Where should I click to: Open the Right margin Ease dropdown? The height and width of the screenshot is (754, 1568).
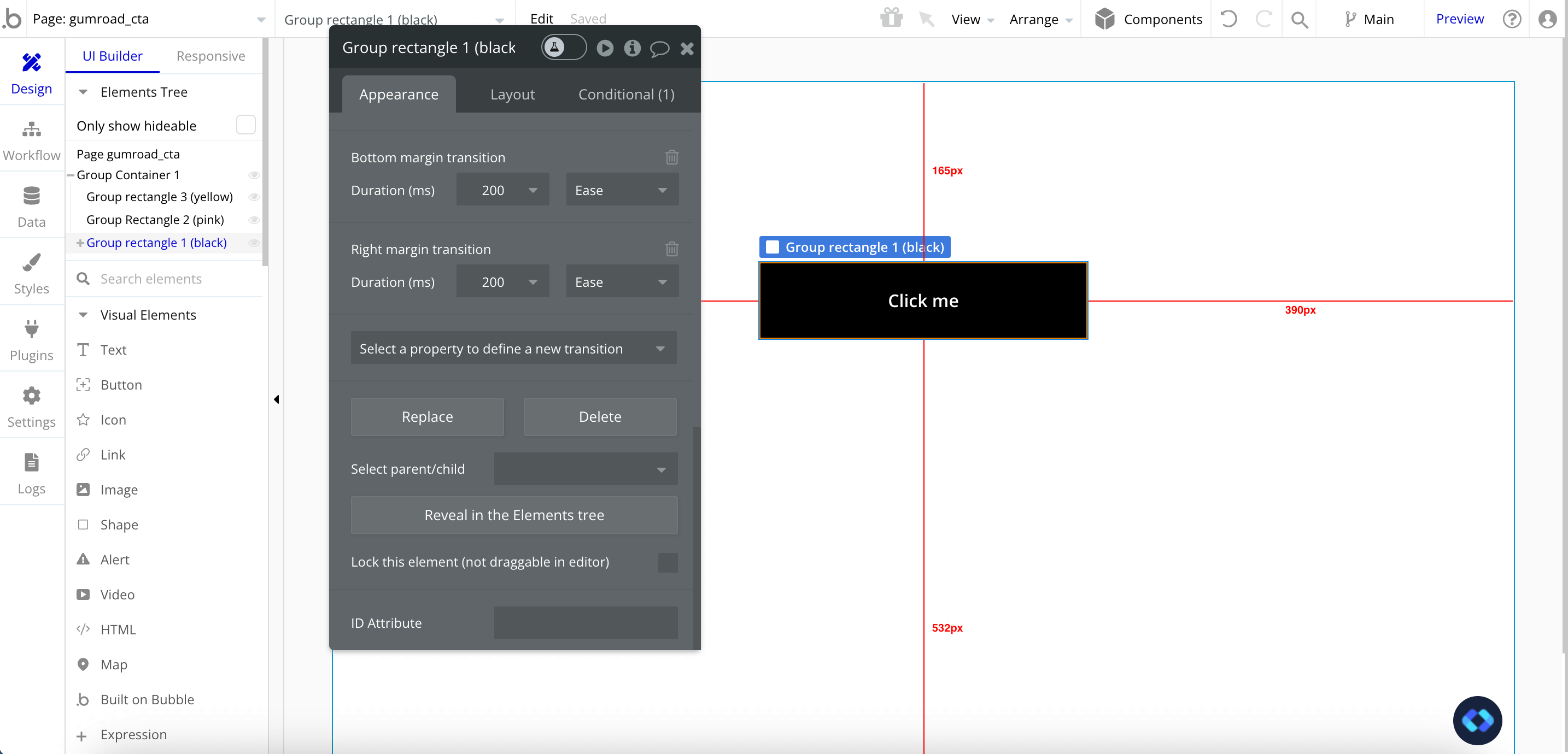622,282
